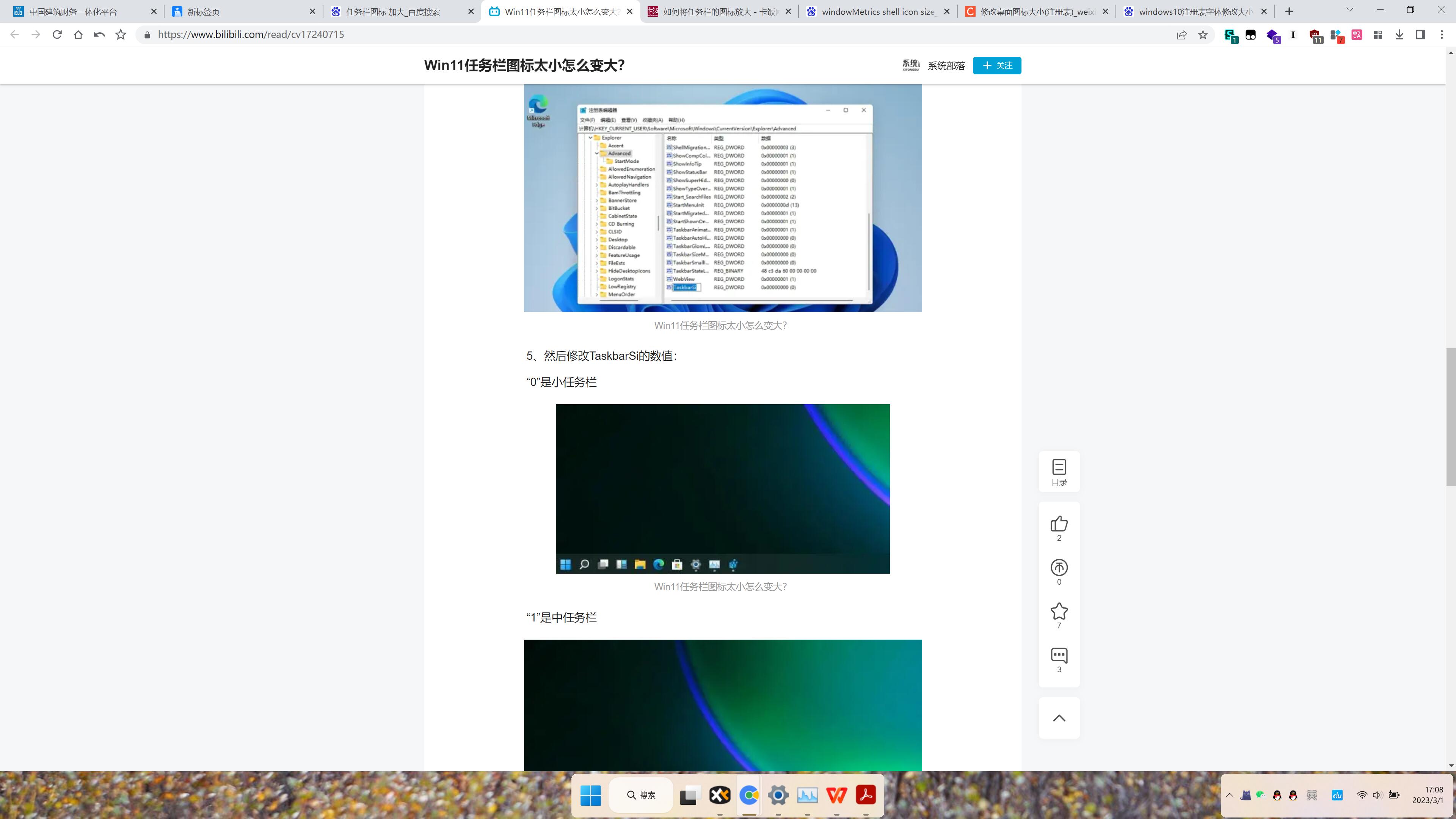Screen dimensions: 1456x819
Task: Show hidden system tray icons
Action: (x=1229, y=795)
